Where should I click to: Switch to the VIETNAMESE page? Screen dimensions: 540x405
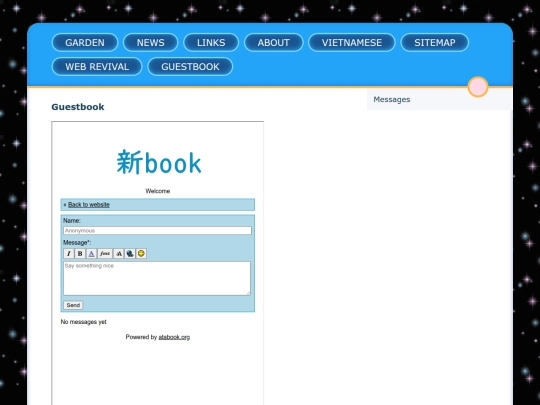[352, 42]
